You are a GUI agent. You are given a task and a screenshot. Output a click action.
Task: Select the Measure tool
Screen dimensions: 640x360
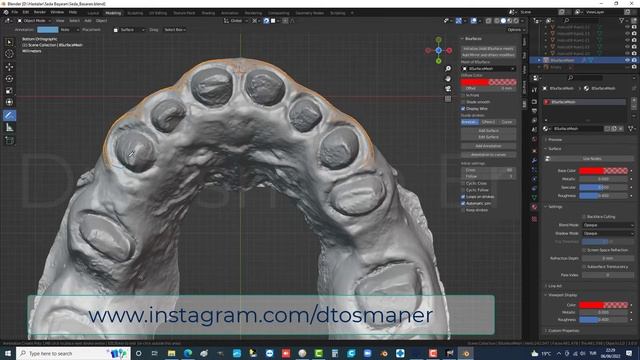pos(9,128)
